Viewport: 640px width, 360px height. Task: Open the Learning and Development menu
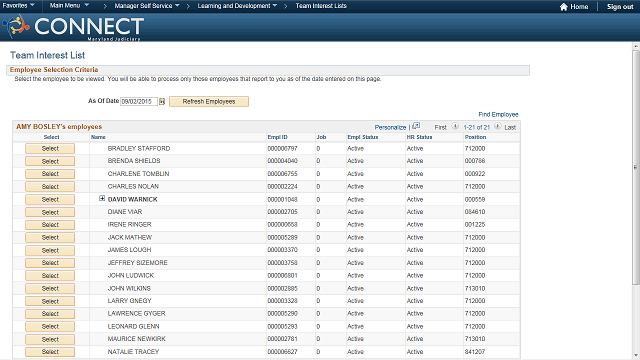pyautogui.click(x=237, y=6)
